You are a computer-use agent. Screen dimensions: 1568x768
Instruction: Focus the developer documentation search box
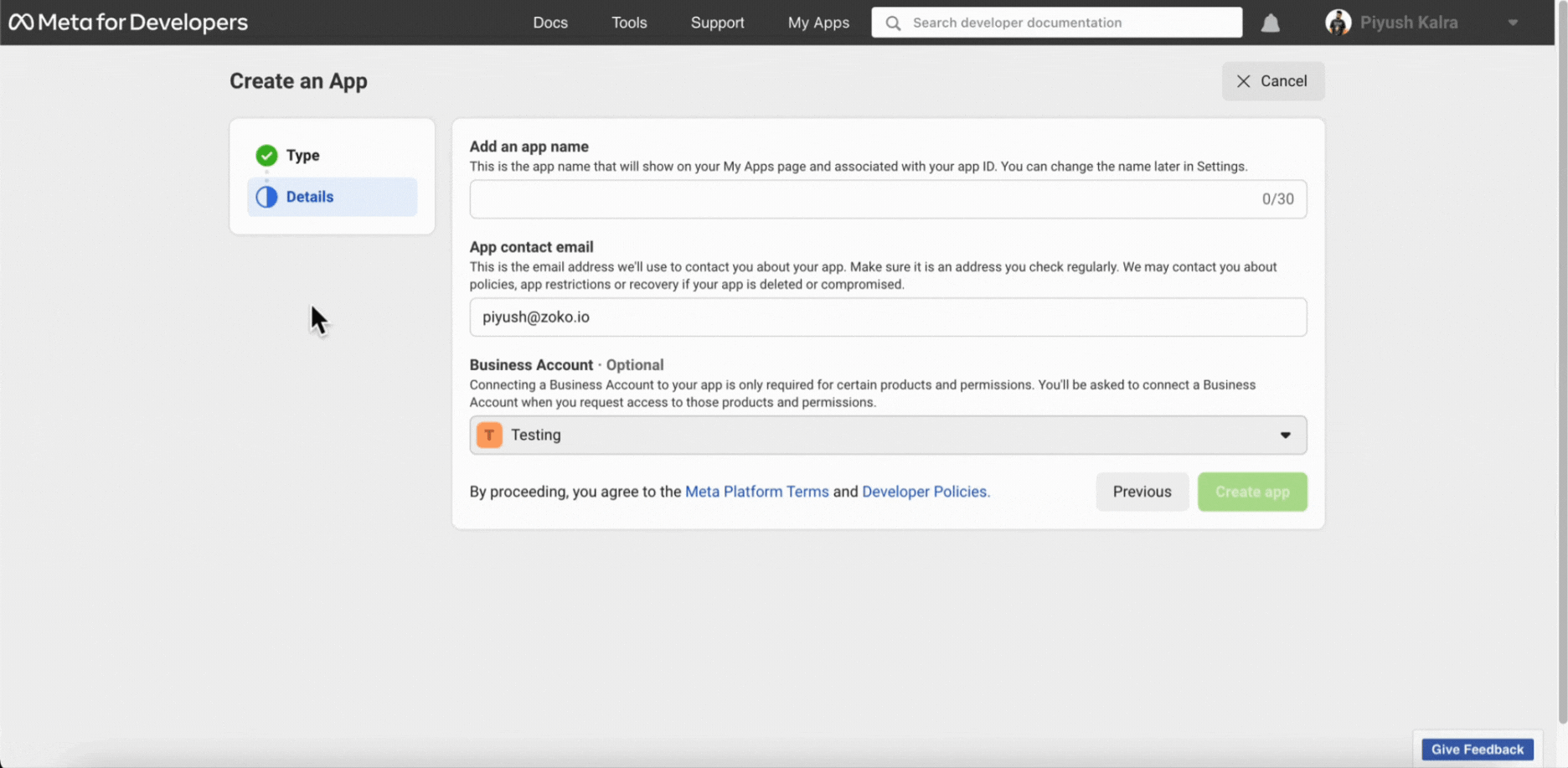click(1057, 23)
